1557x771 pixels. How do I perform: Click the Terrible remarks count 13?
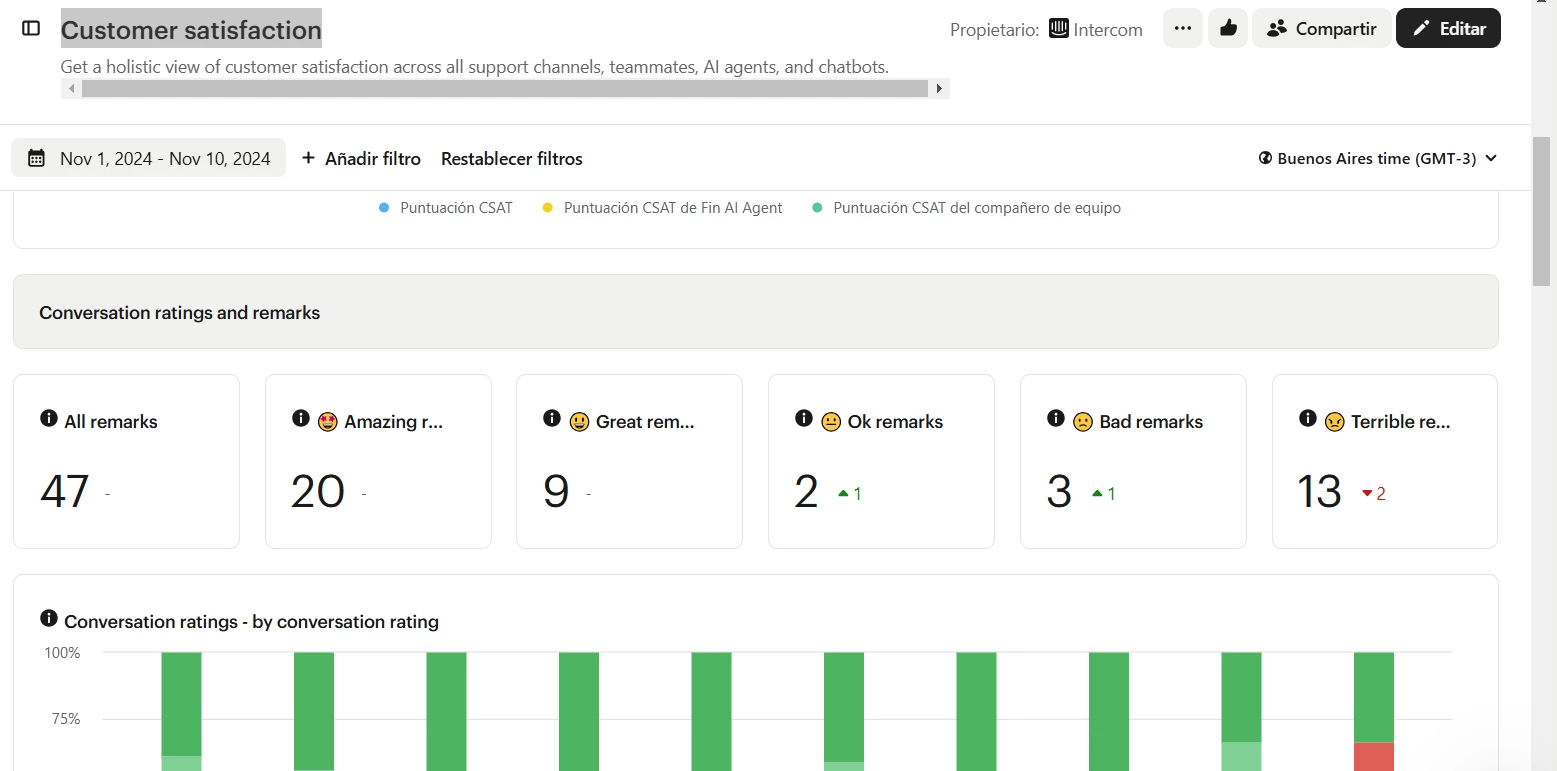point(1319,492)
